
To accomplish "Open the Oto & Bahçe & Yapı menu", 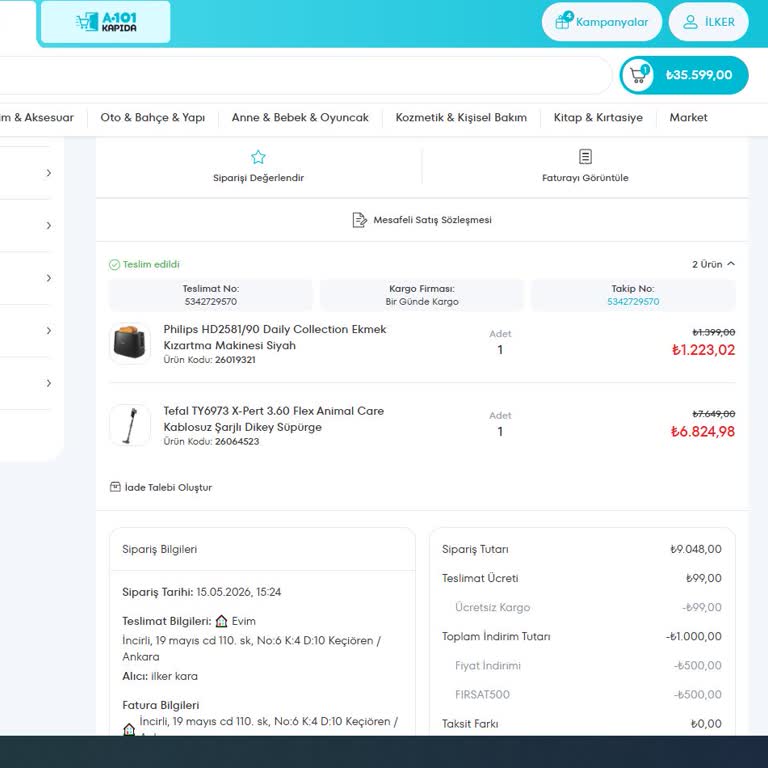I will tap(153, 118).
